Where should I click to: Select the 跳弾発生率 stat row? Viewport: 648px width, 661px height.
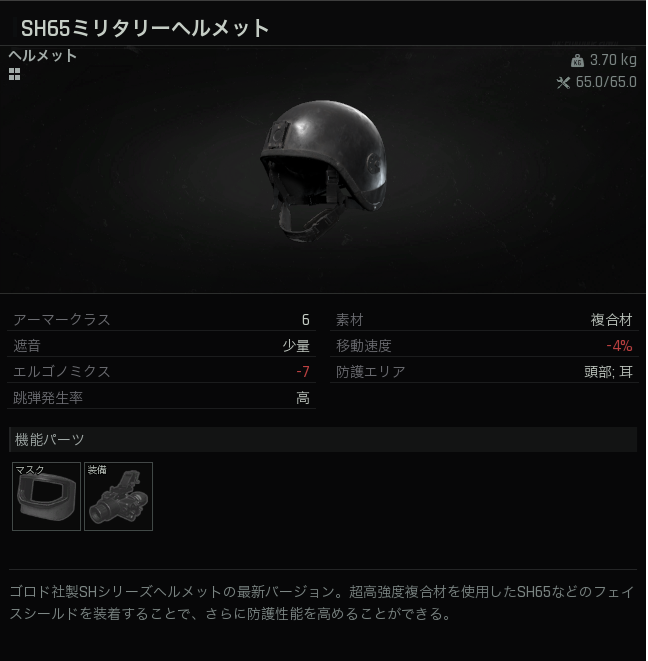pyautogui.click(x=161, y=398)
